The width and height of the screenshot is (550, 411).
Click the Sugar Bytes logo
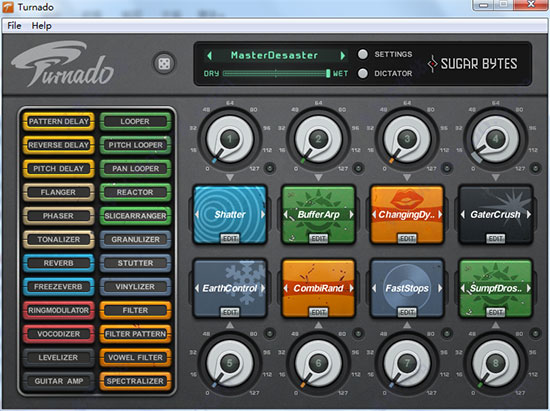tap(472, 64)
